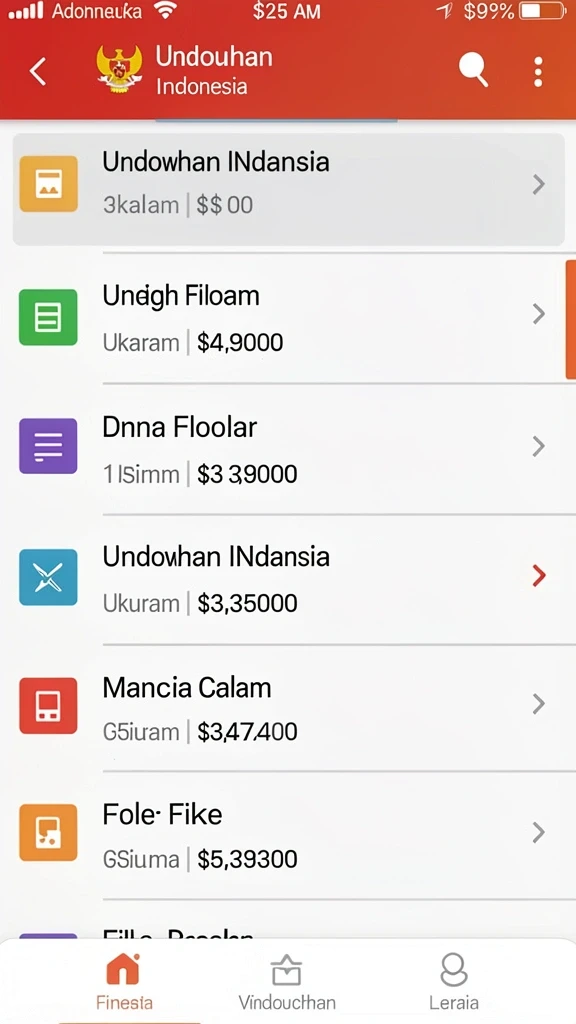Open the red chevron on Undowhan INdansia

539,575
